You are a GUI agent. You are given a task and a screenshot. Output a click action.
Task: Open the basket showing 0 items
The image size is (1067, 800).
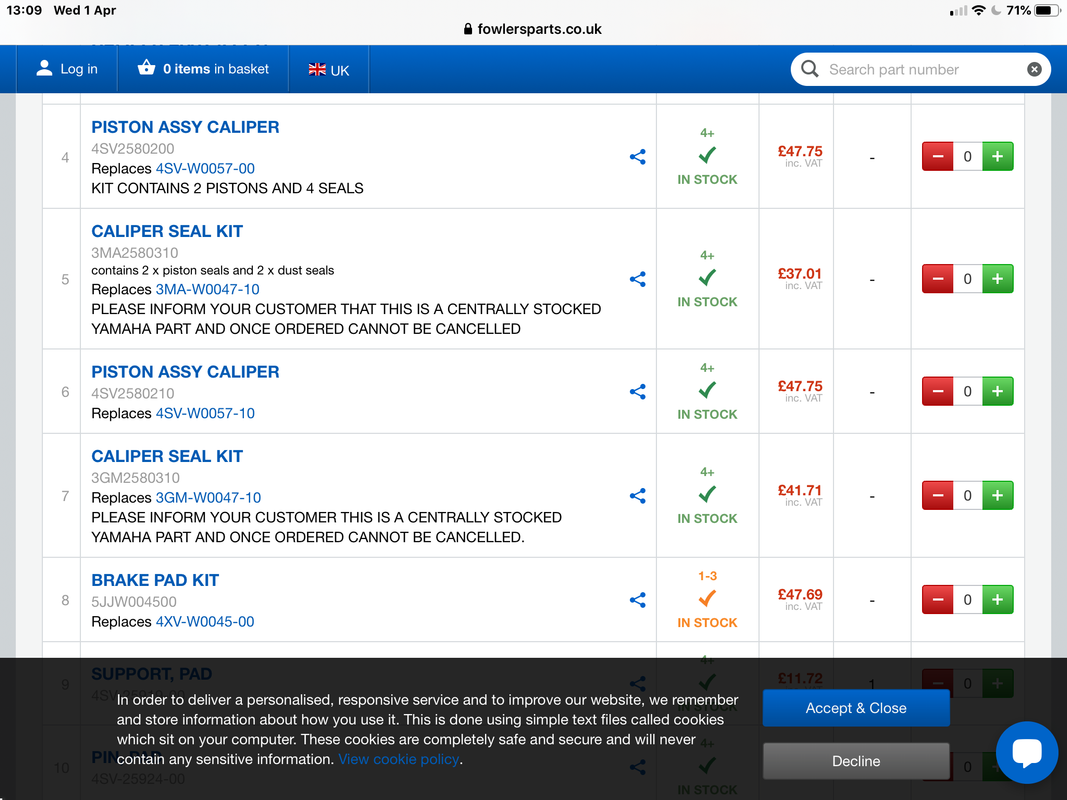pos(203,69)
